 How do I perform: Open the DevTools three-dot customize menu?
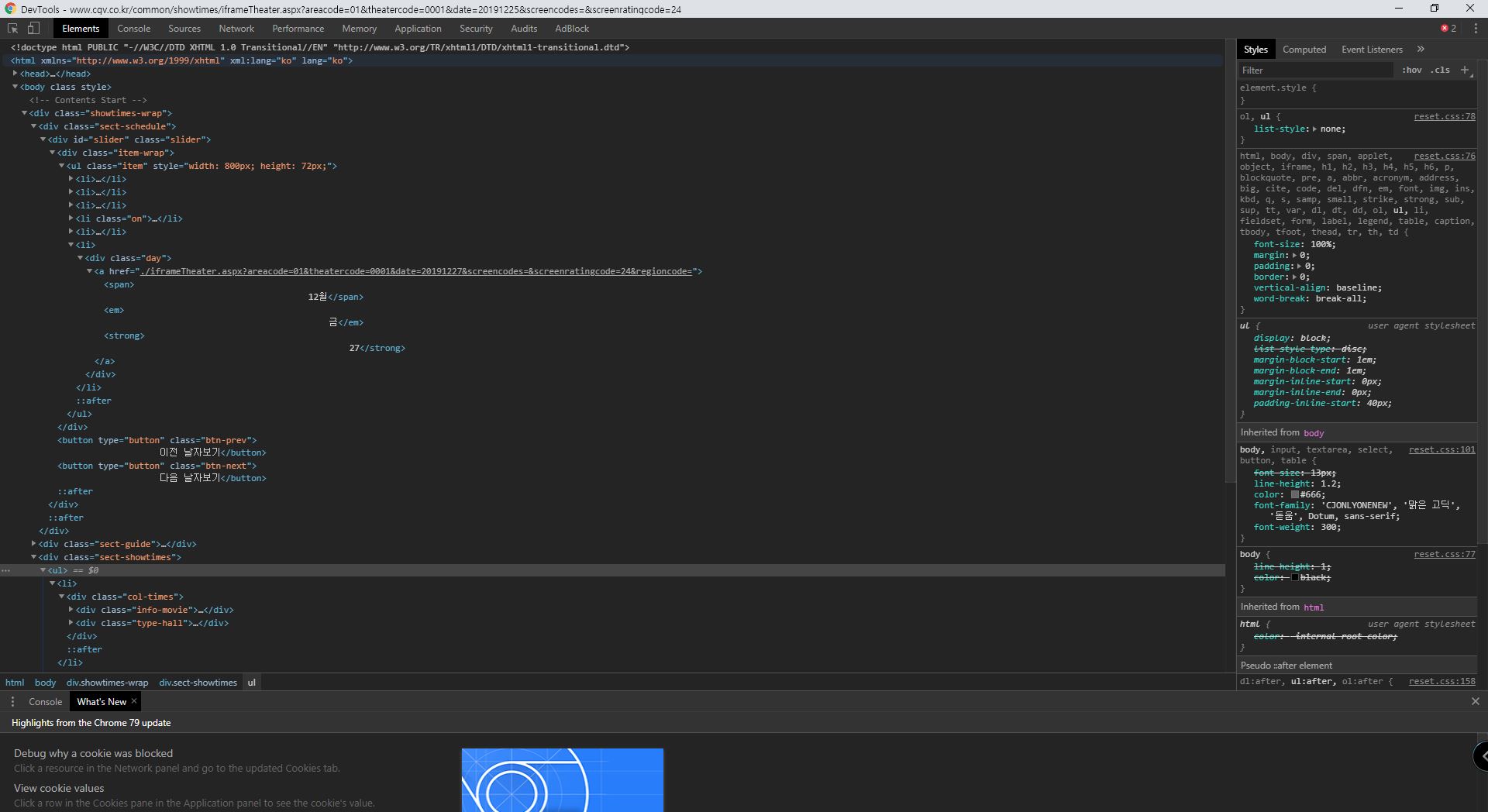pyautogui.click(x=1476, y=28)
